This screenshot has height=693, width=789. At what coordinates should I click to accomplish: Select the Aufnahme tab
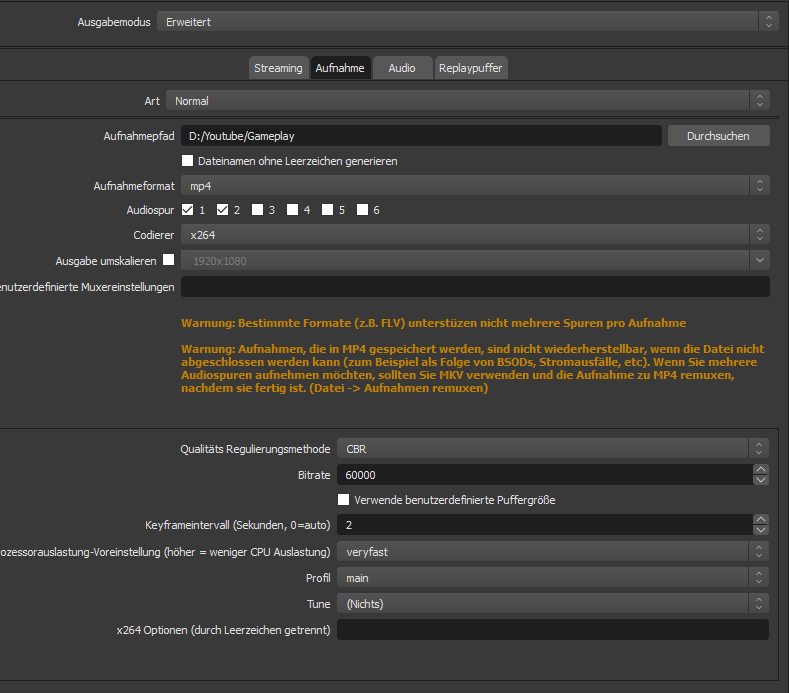coord(340,68)
